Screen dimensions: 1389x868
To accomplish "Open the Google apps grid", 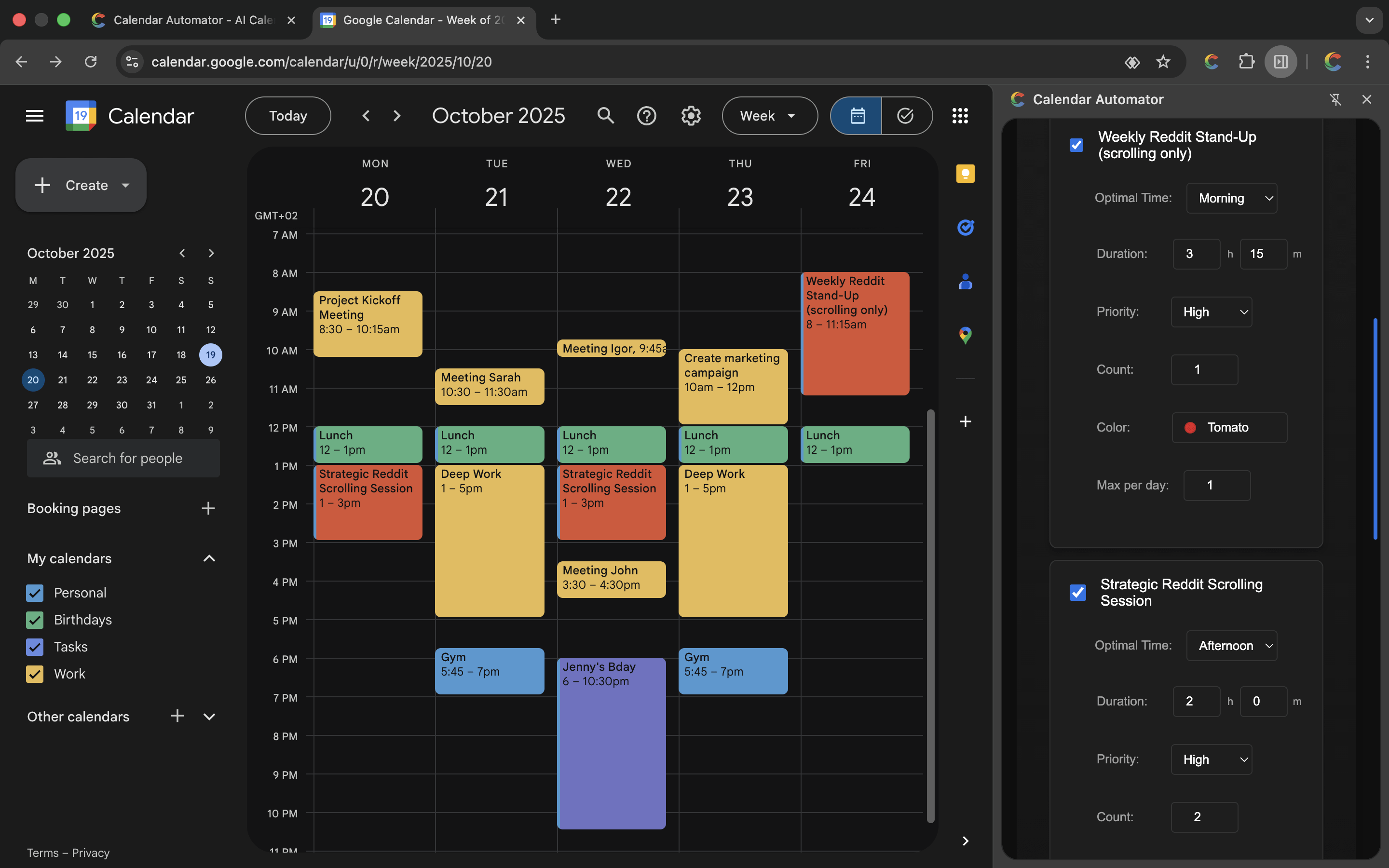I will [960, 116].
